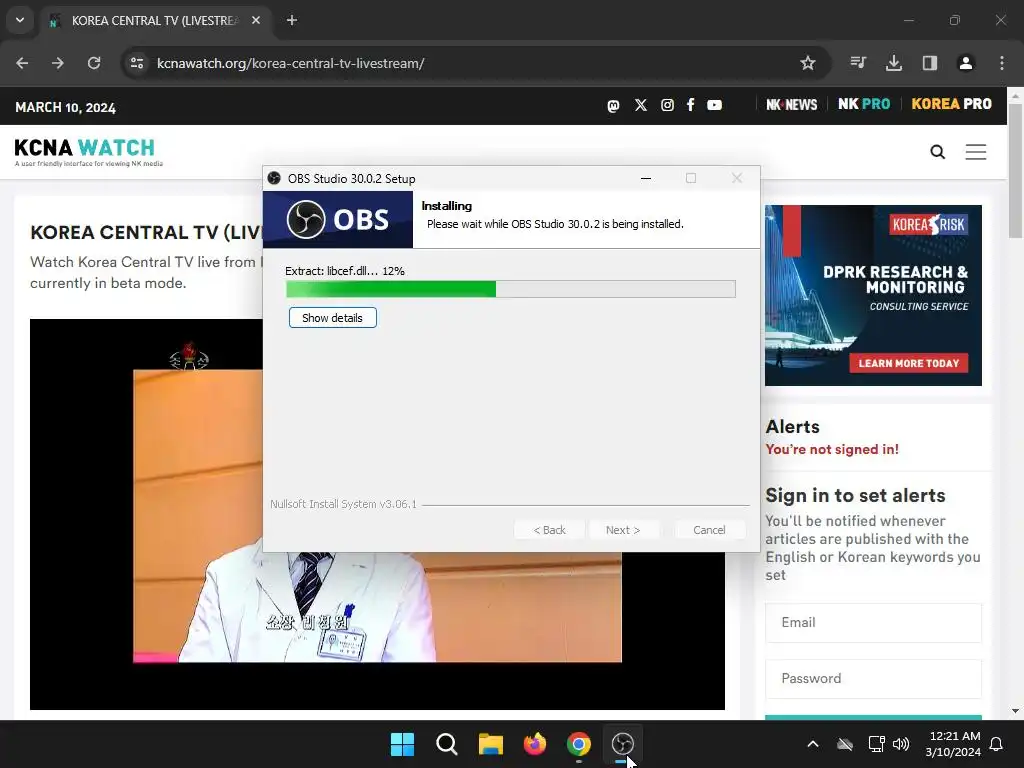The height and width of the screenshot is (768, 1024).
Task: Click Show details in OBS Setup
Action: coord(332,318)
